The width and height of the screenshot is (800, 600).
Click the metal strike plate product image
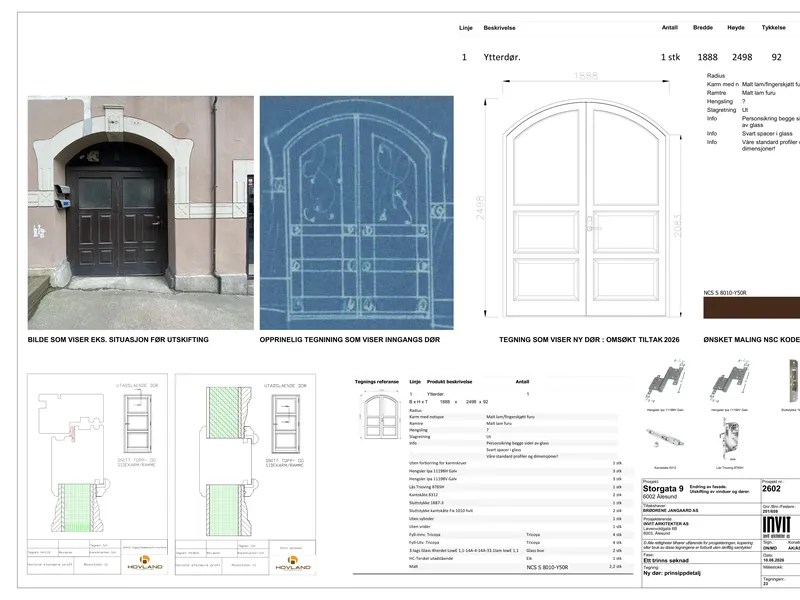(794, 381)
